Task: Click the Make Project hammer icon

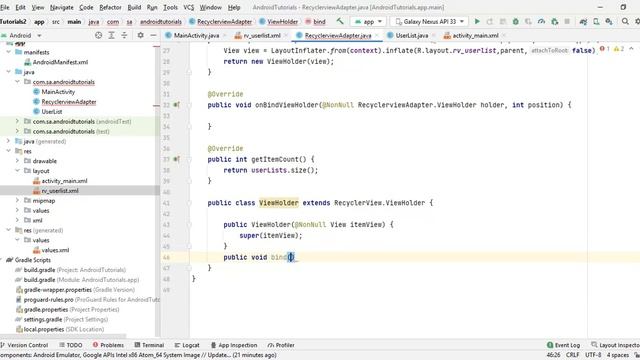Action: (x=340, y=21)
